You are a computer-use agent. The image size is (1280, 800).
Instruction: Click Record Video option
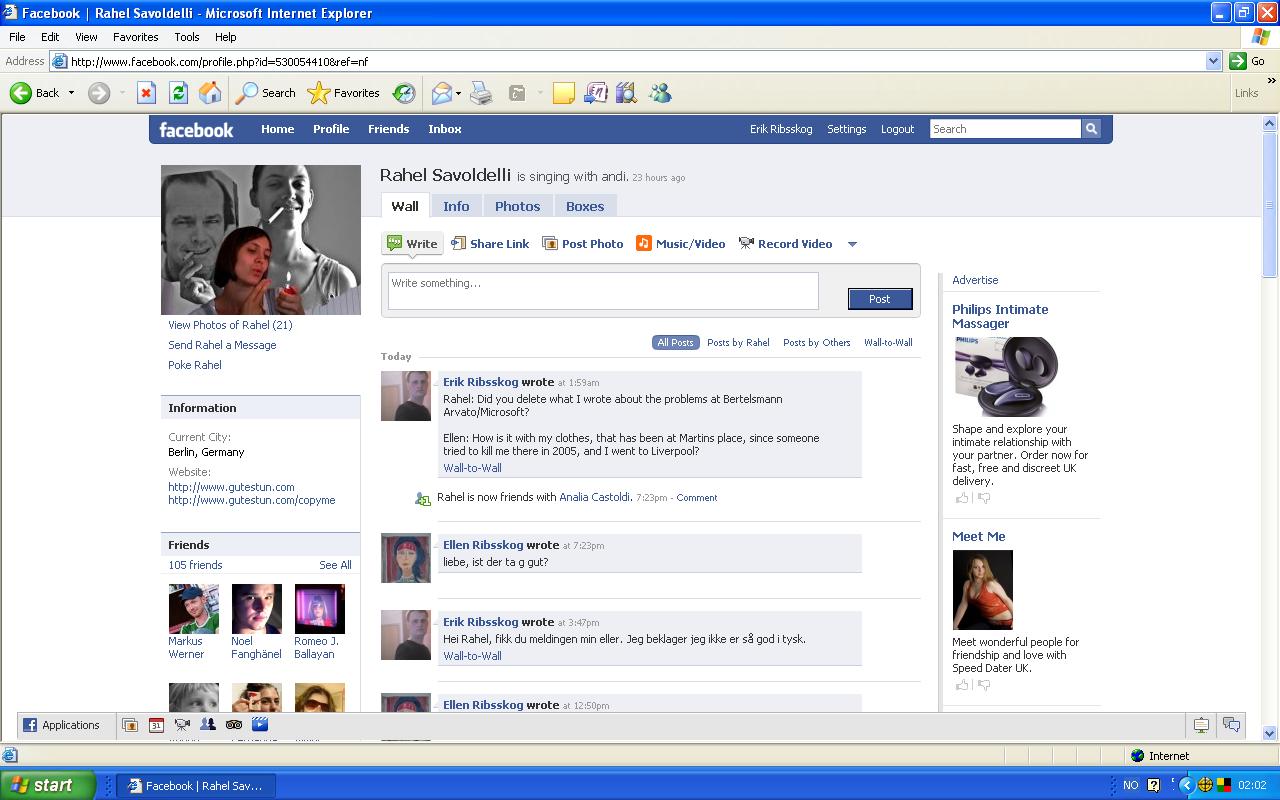tap(785, 244)
